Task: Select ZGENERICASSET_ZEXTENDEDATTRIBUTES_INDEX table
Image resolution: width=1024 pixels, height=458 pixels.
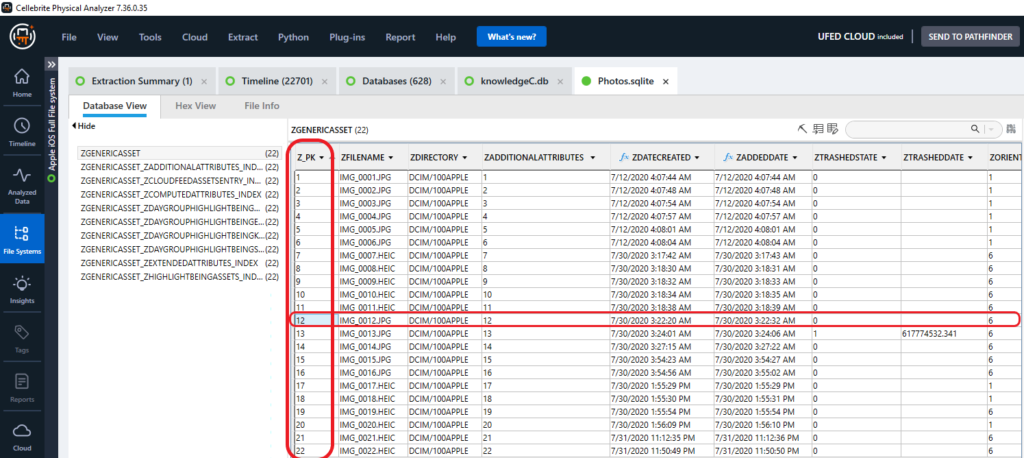Action: click(x=180, y=263)
